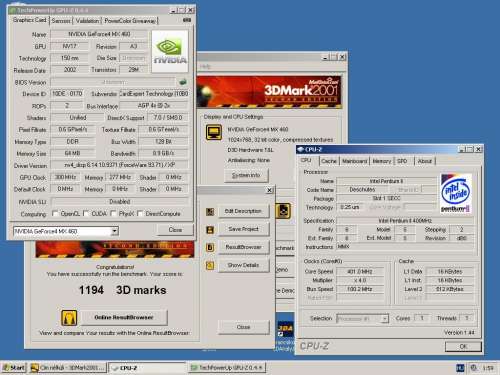Image resolution: width=500 pixels, height=375 pixels.
Task: Click the Edit Description icon
Action: (x=210, y=212)
